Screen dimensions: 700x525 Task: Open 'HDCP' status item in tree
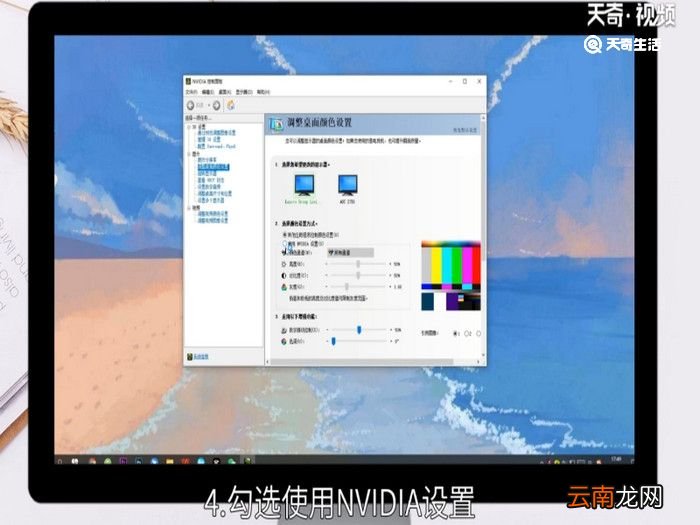211,180
